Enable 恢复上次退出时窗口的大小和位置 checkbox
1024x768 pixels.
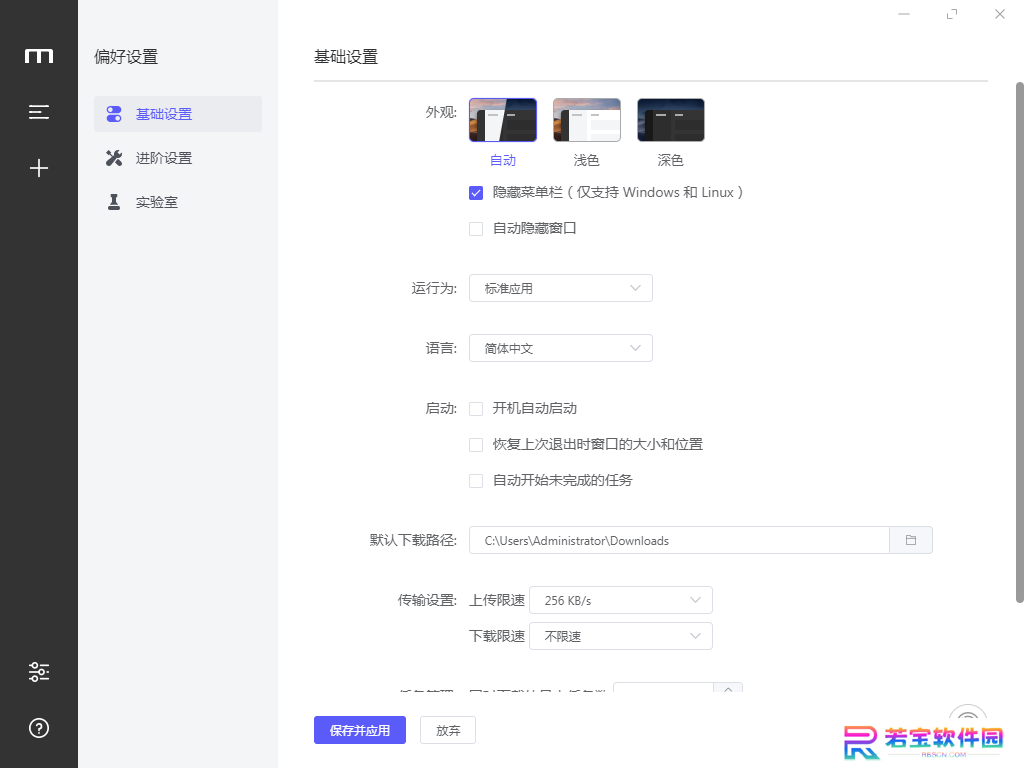coord(476,445)
